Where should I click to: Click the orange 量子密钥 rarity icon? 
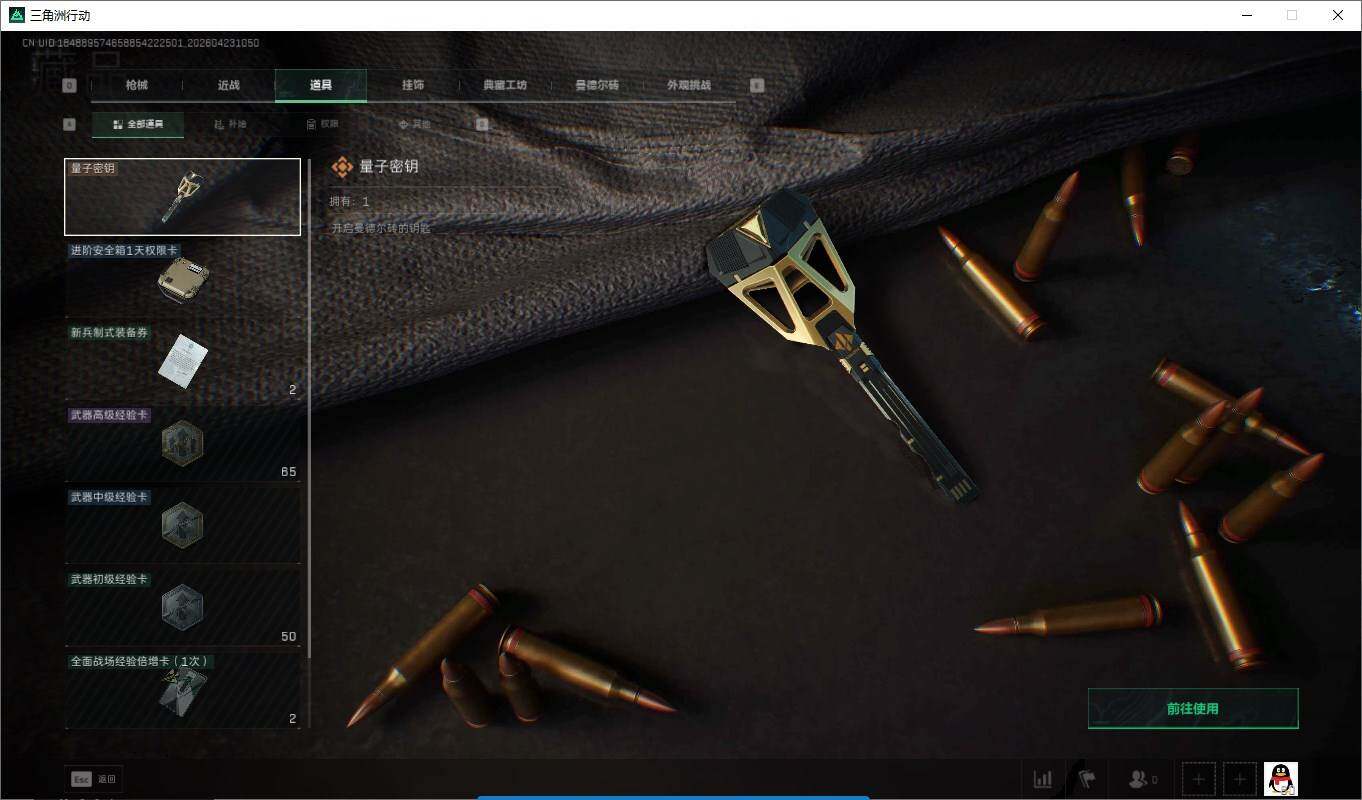(x=342, y=167)
